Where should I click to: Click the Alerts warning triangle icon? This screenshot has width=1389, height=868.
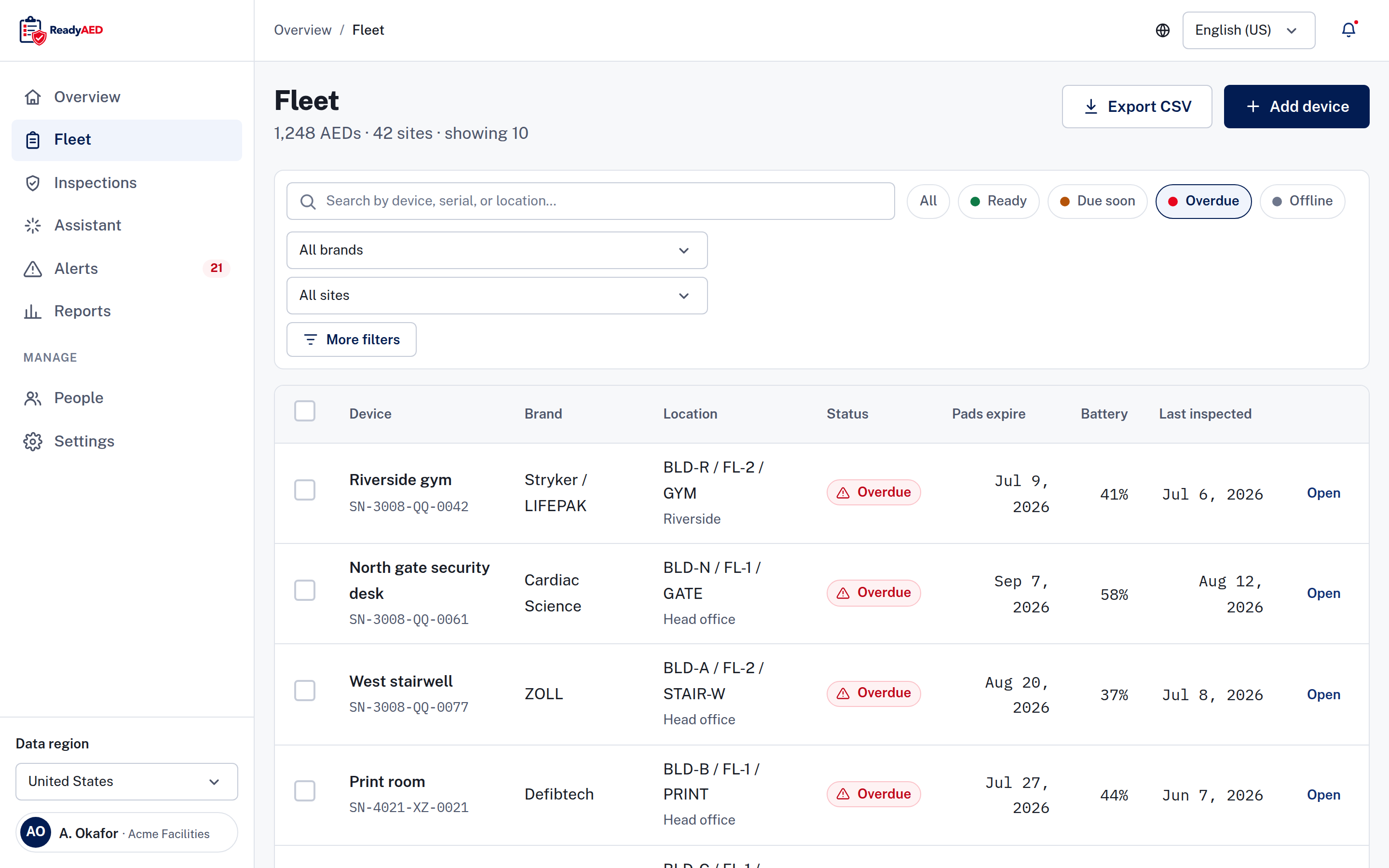tap(33, 269)
